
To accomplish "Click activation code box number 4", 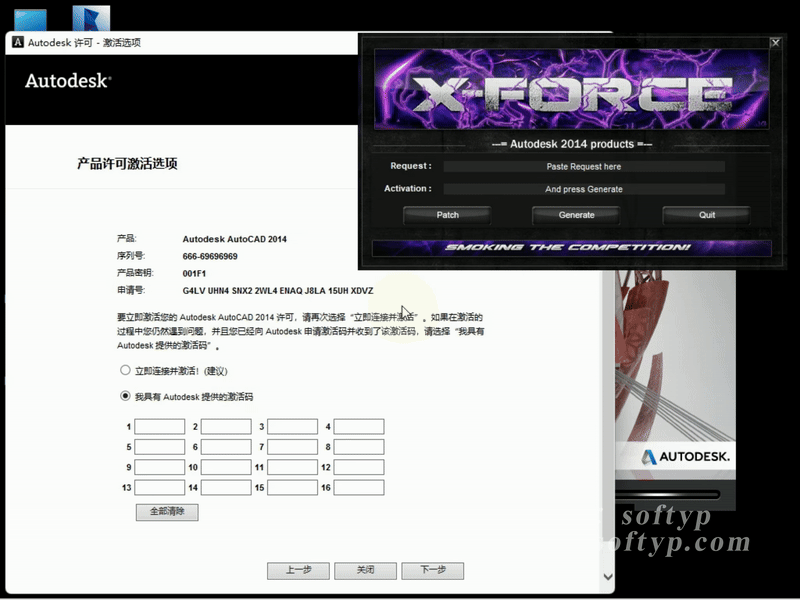I will 359,427.
